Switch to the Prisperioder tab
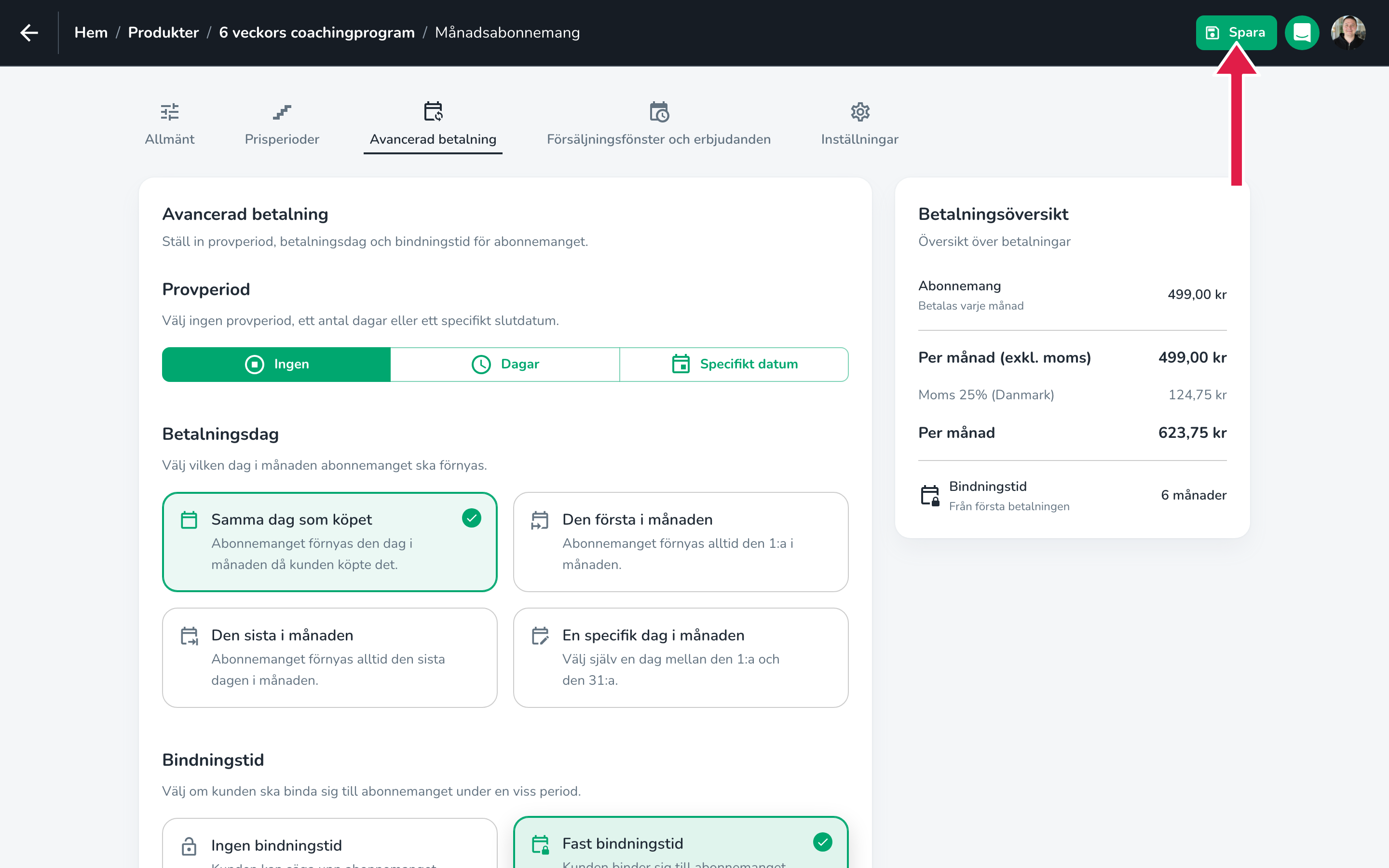The image size is (1389, 868). 282,125
